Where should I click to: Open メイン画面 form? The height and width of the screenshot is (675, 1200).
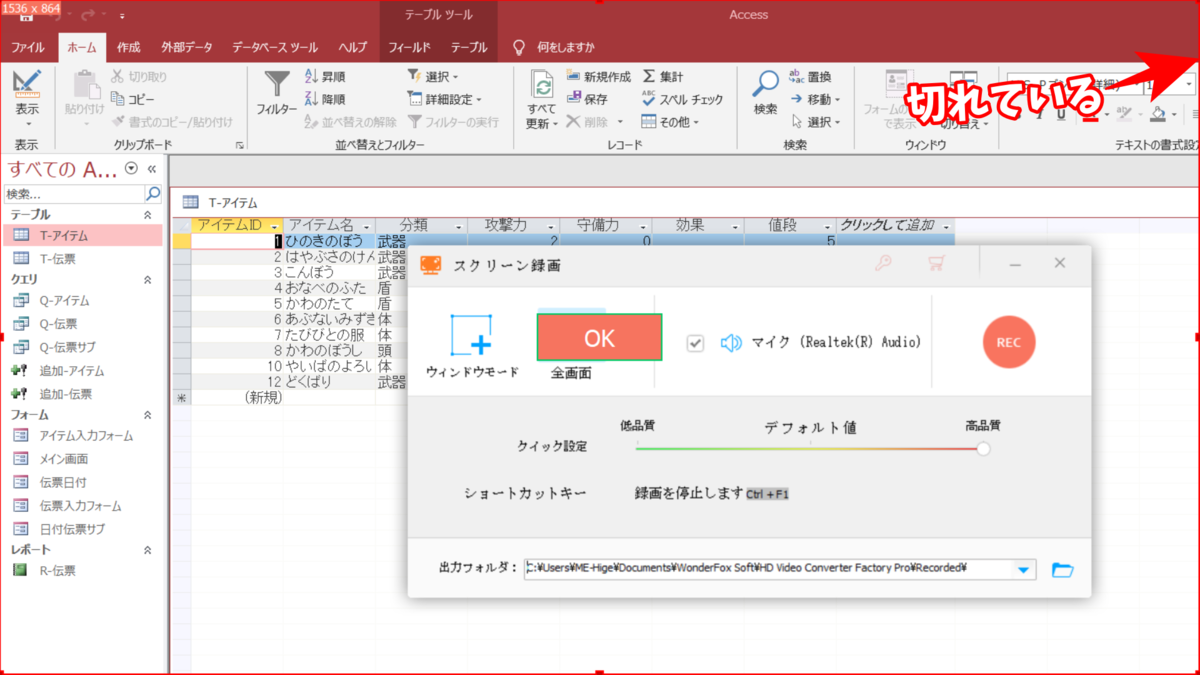[x=64, y=459]
